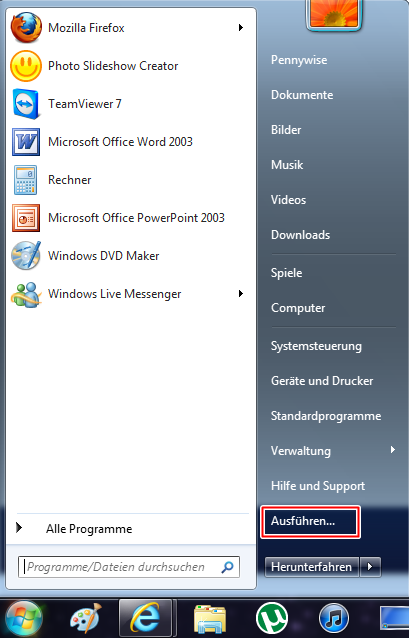Expand Alle Programme arrow

[19, 528]
